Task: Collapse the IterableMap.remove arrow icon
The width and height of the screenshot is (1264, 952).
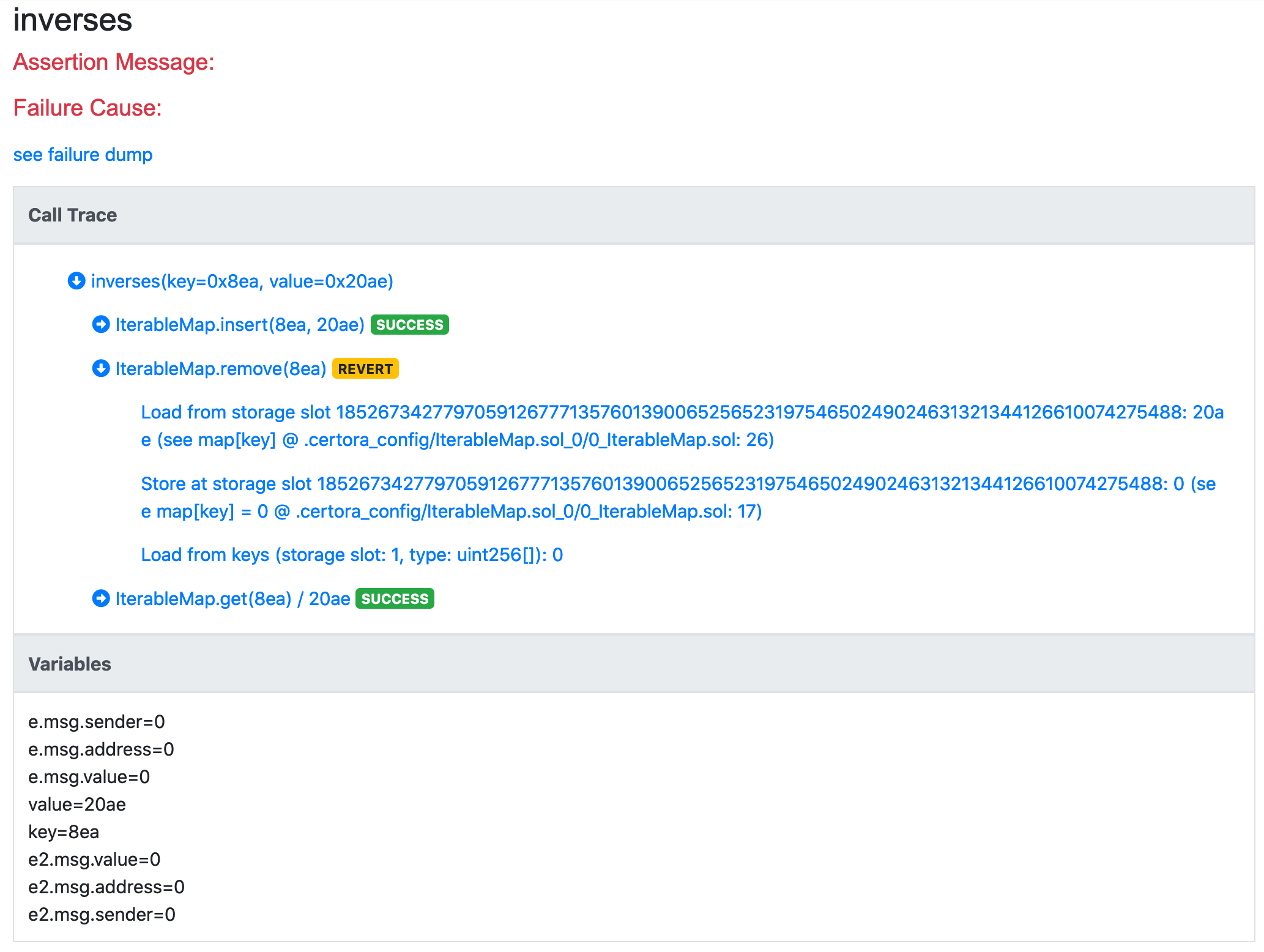Action: 101,368
